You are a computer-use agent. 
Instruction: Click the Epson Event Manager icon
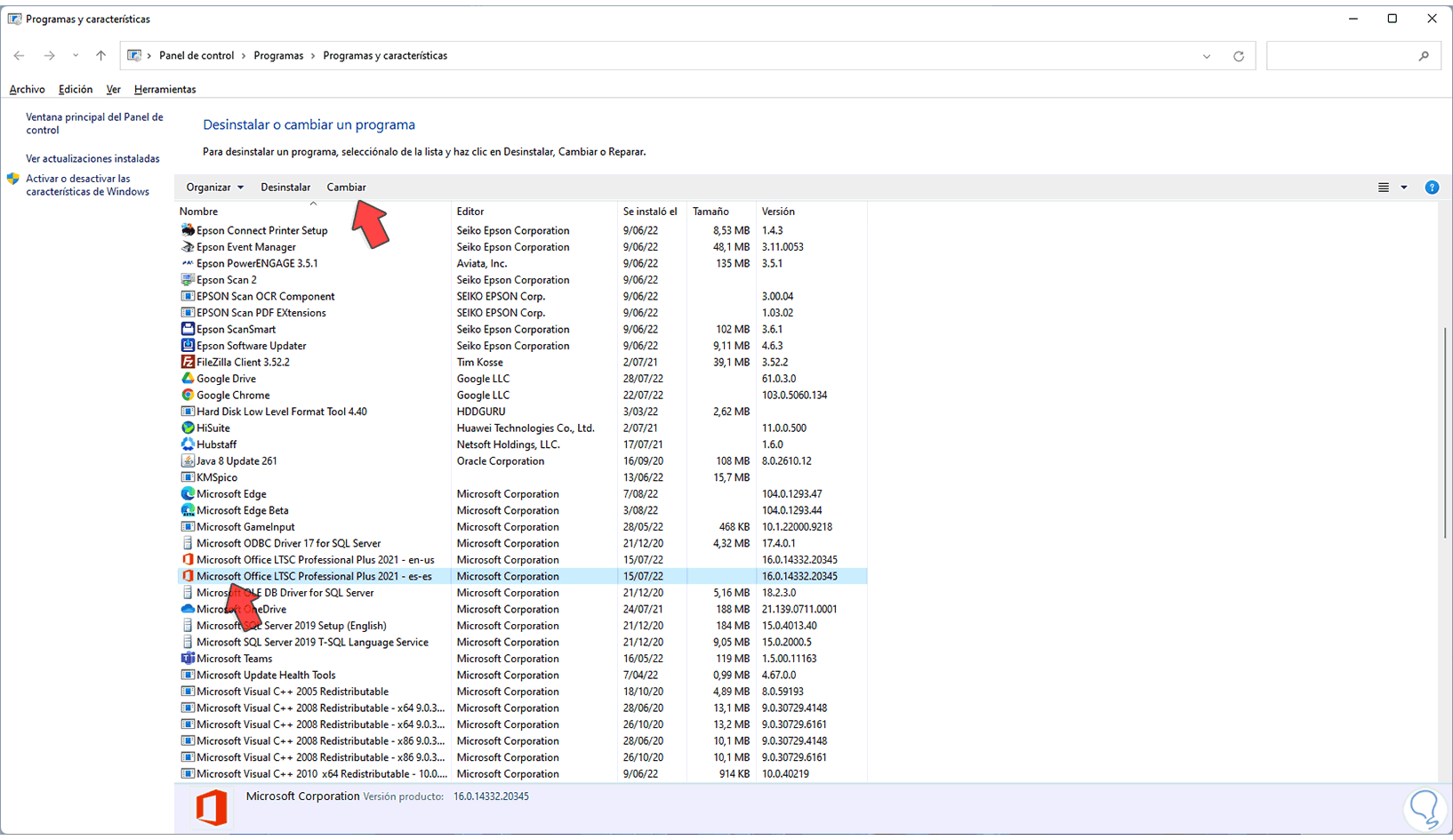tap(188, 247)
